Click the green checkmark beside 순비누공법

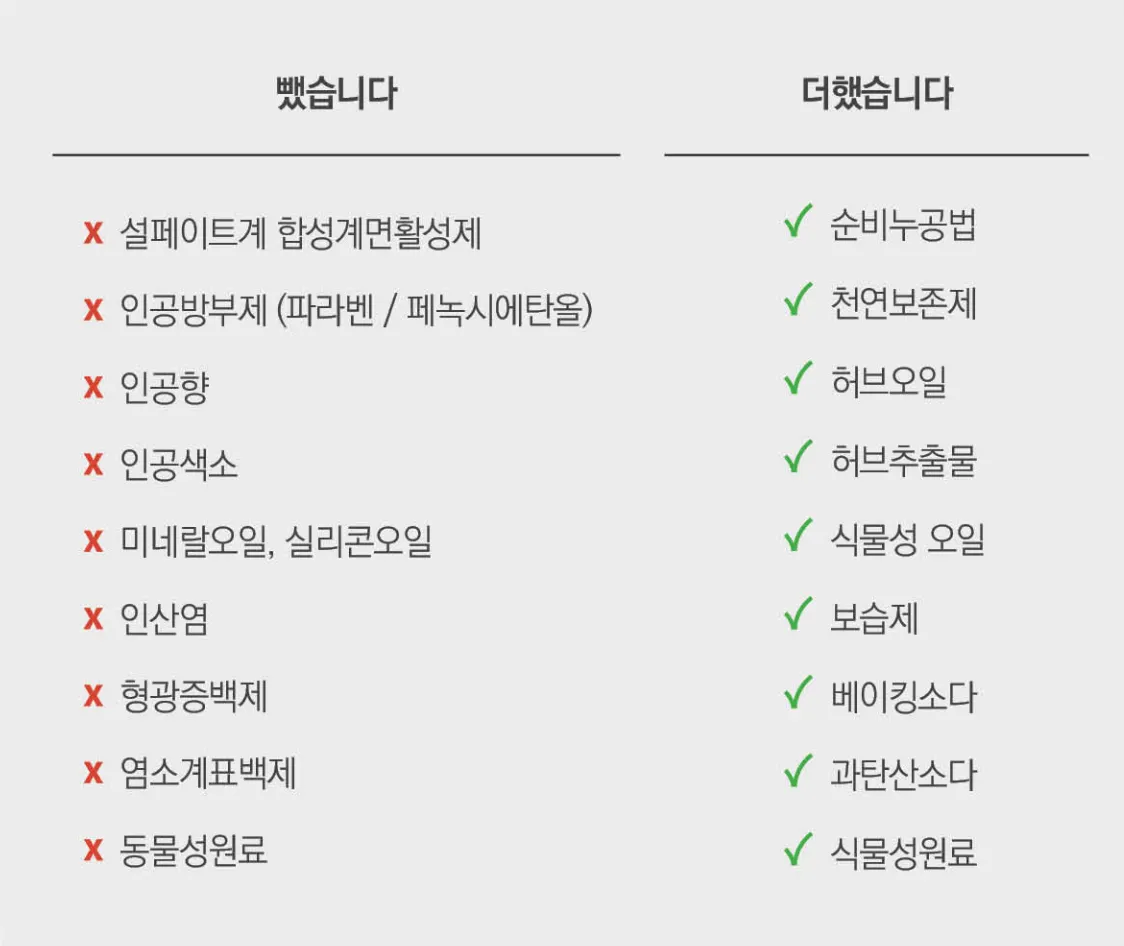coord(798,221)
